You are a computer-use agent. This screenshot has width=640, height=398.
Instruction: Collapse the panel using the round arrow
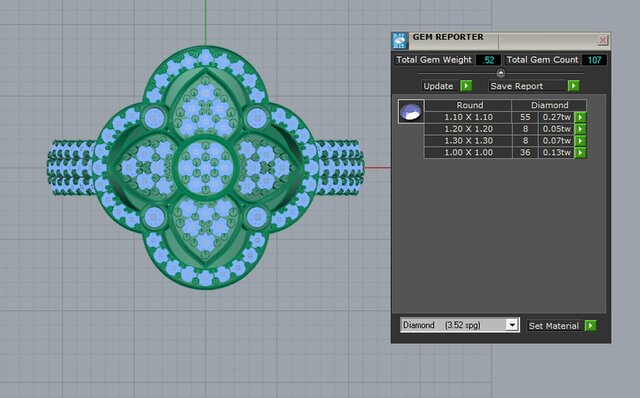pos(501,73)
